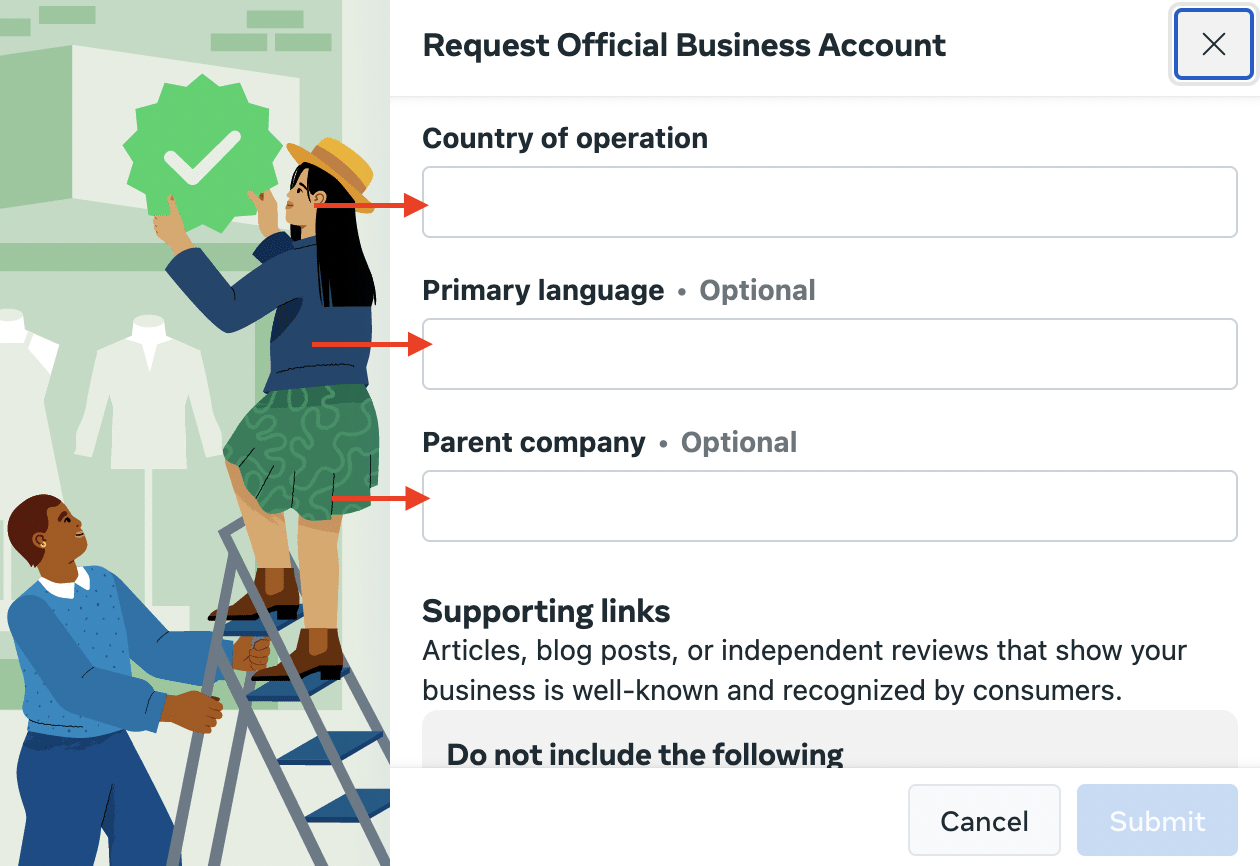Screen dimensions: 1260x866
Task: Click Optional text beside Parent company
Action: click(x=739, y=443)
